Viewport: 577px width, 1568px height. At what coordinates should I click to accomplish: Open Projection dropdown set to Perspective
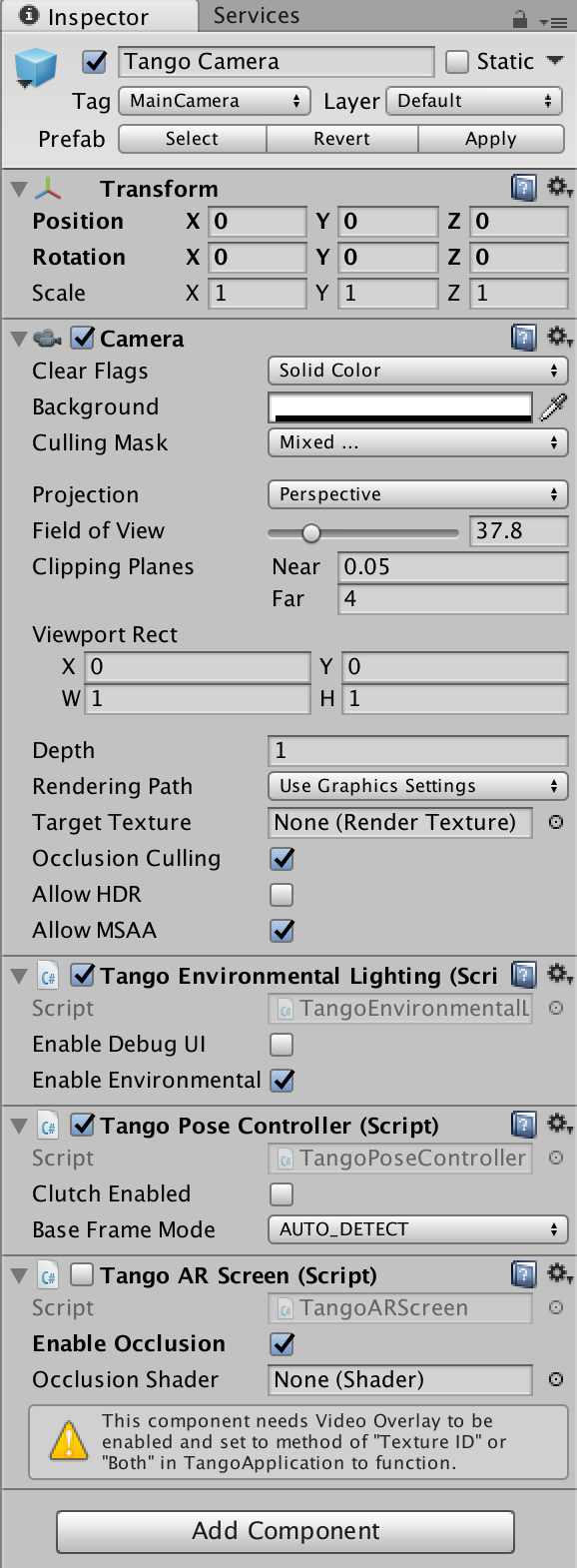418,494
